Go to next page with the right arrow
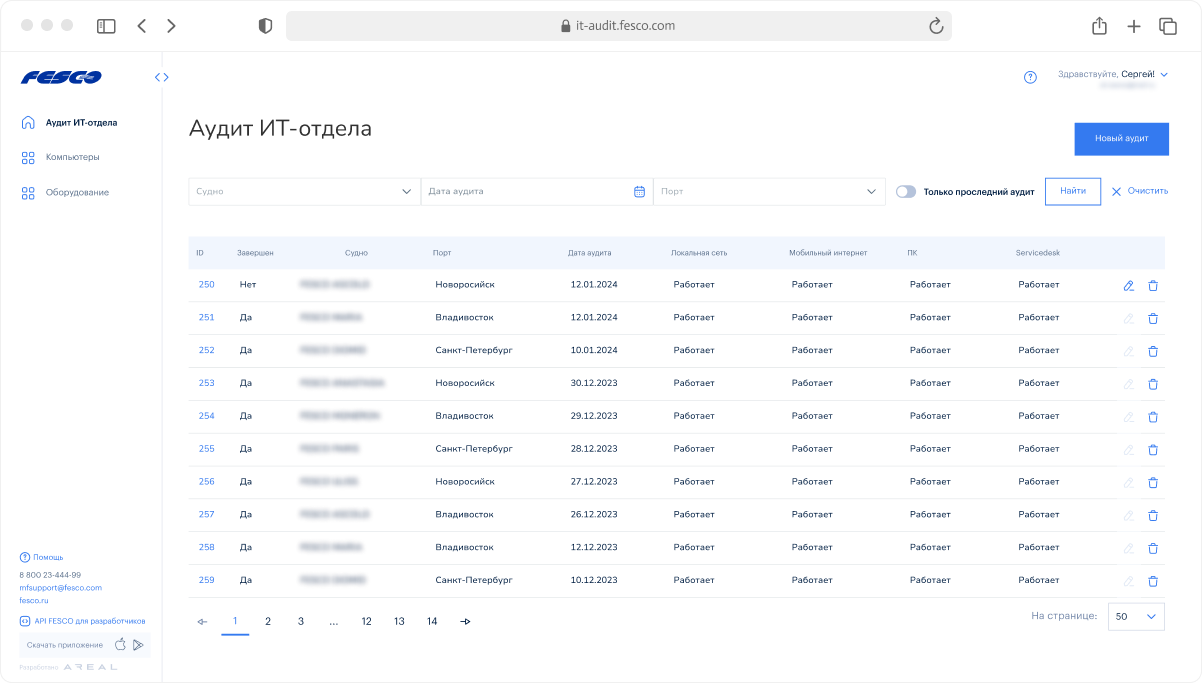The width and height of the screenshot is (1202, 683). (x=465, y=622)
